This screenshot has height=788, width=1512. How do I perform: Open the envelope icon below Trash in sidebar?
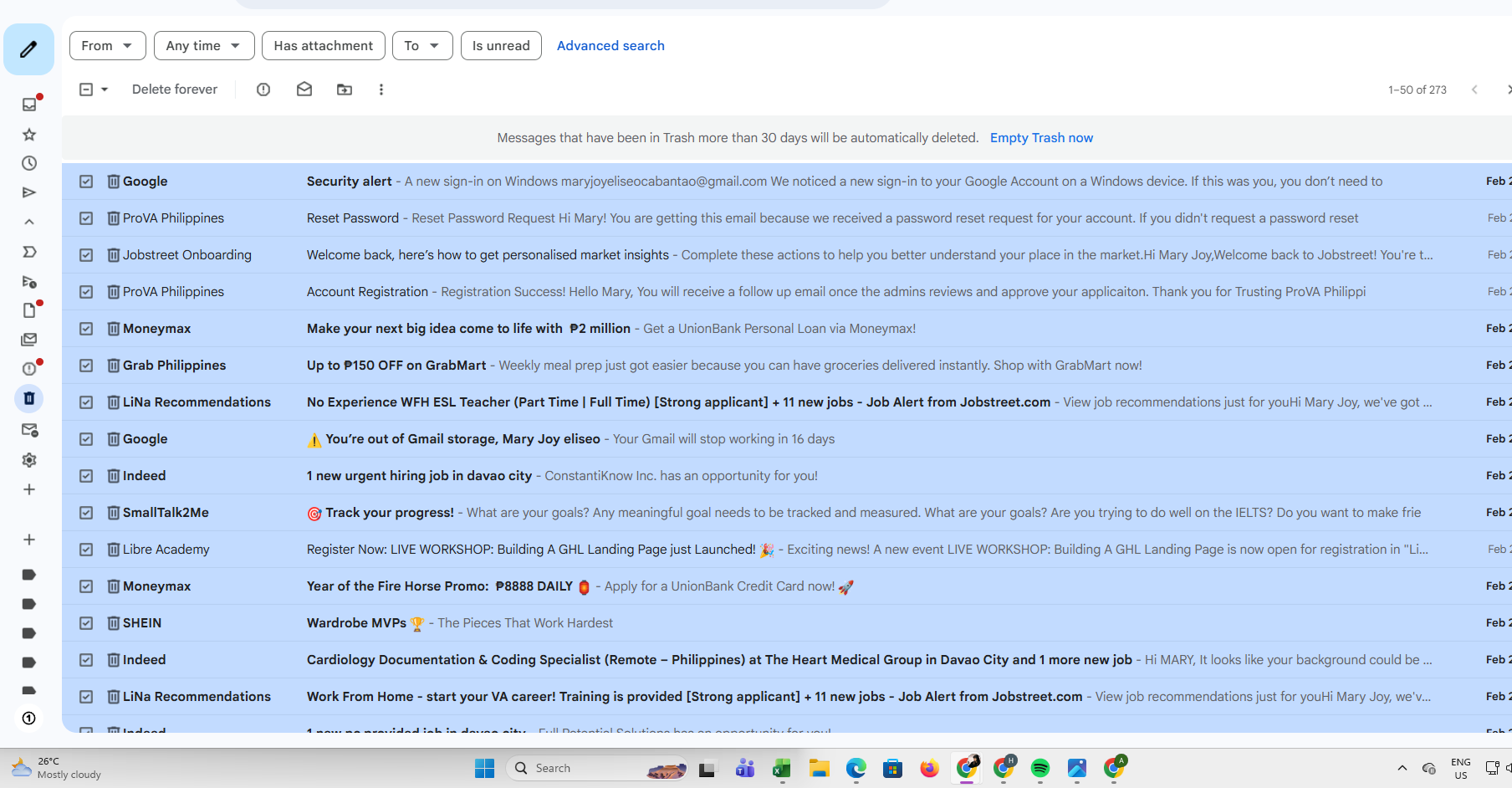click(x=29, y=430)
